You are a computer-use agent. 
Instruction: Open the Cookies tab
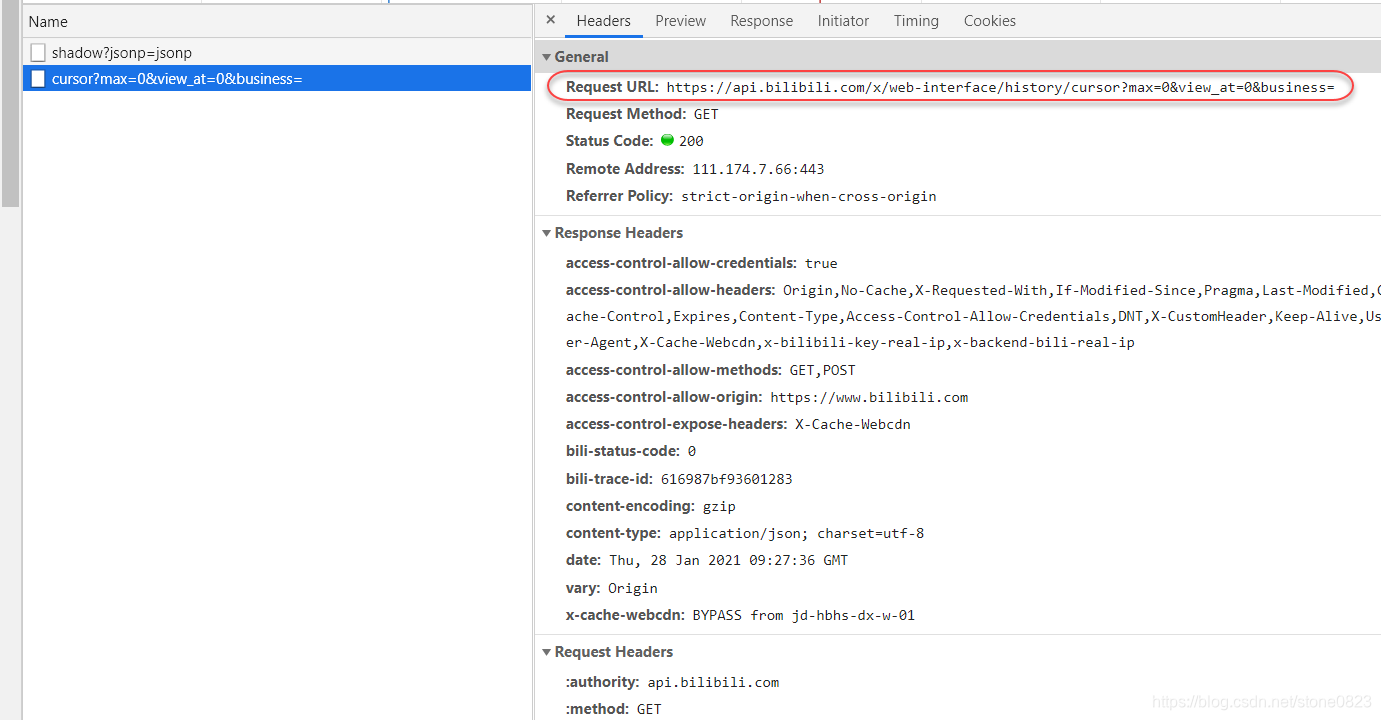tap(990, 20)
